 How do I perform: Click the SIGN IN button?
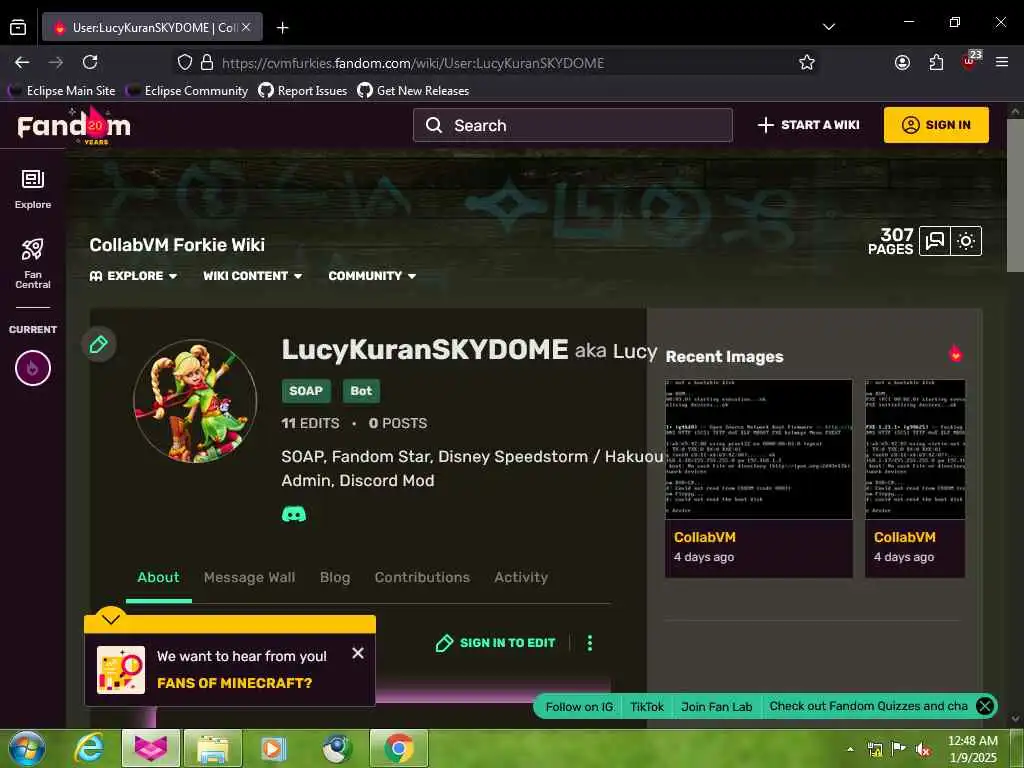[936, 125]
